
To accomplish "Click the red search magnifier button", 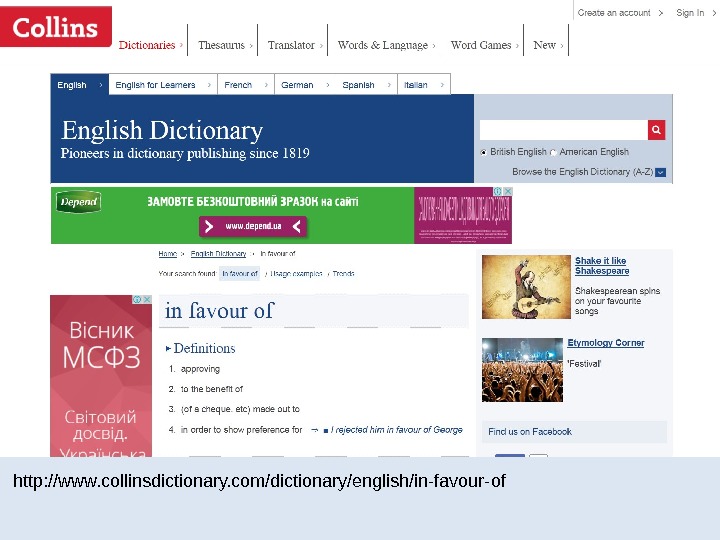I will [657, 130].
